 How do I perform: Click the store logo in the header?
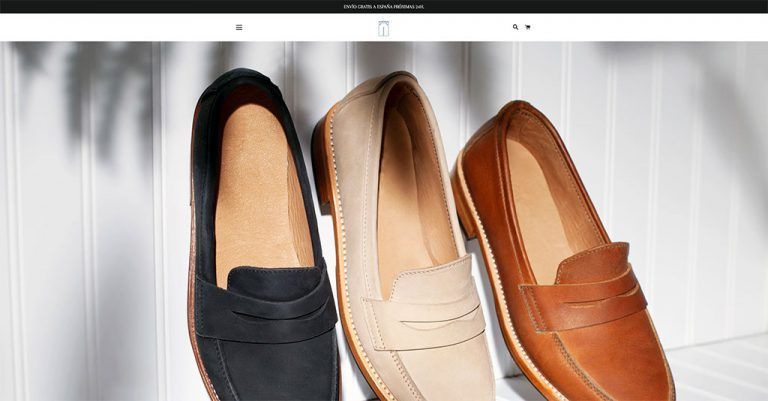click(x=384, y=28)
